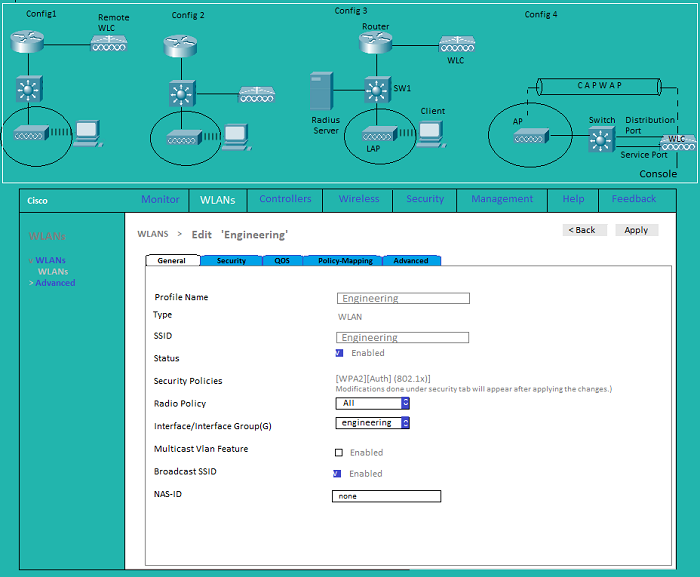Toggle the Broadcast SSID checkbox
Screen dimensions: 700x577
[x=339, y=474]
